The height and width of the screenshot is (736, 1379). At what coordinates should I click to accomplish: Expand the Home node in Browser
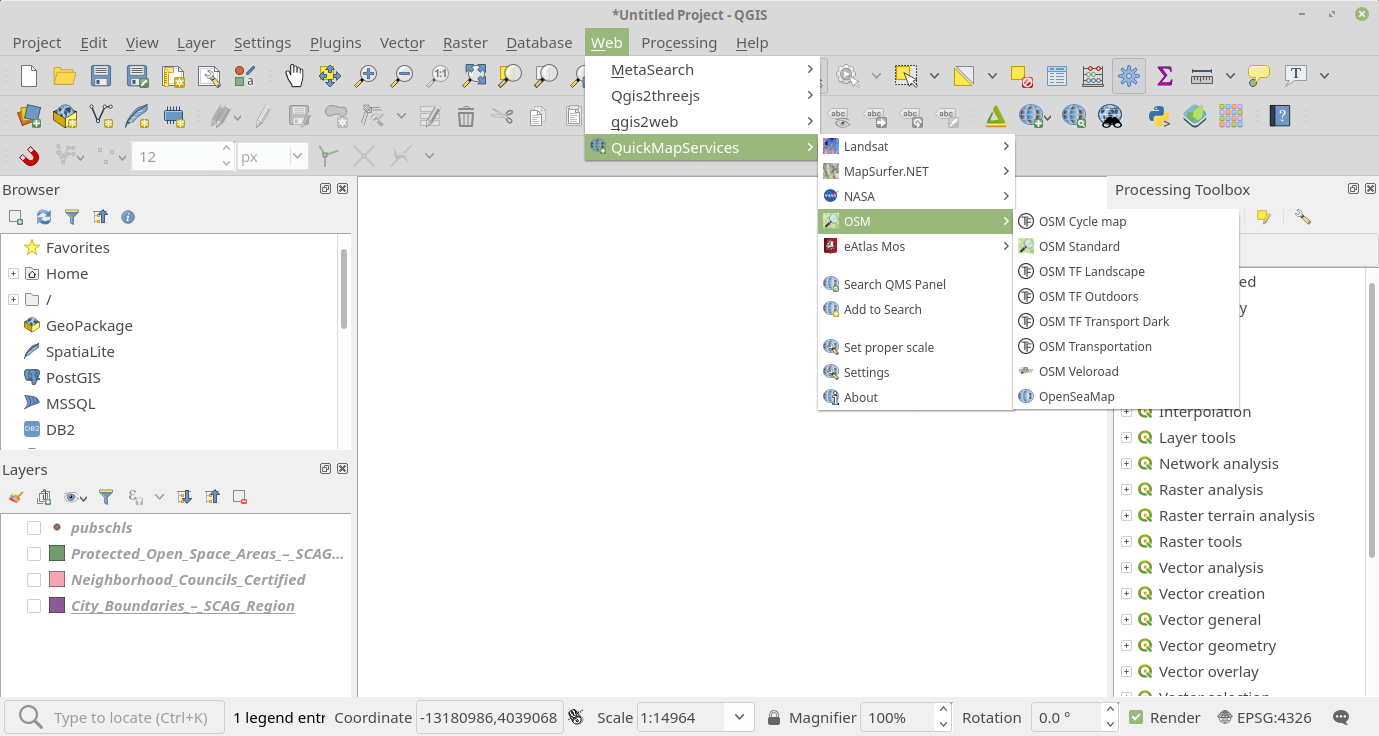pyautogui.click(x=13, y=273)
